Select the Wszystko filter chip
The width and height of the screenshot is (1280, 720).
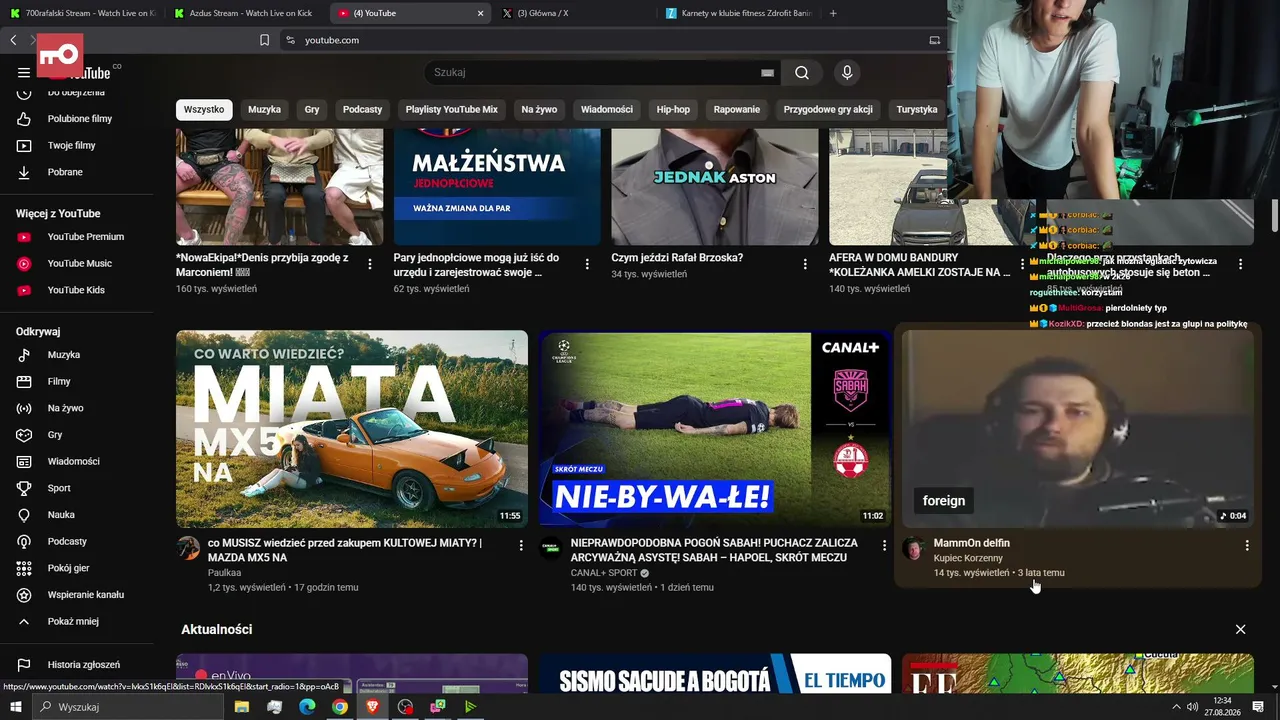(204, 110)
